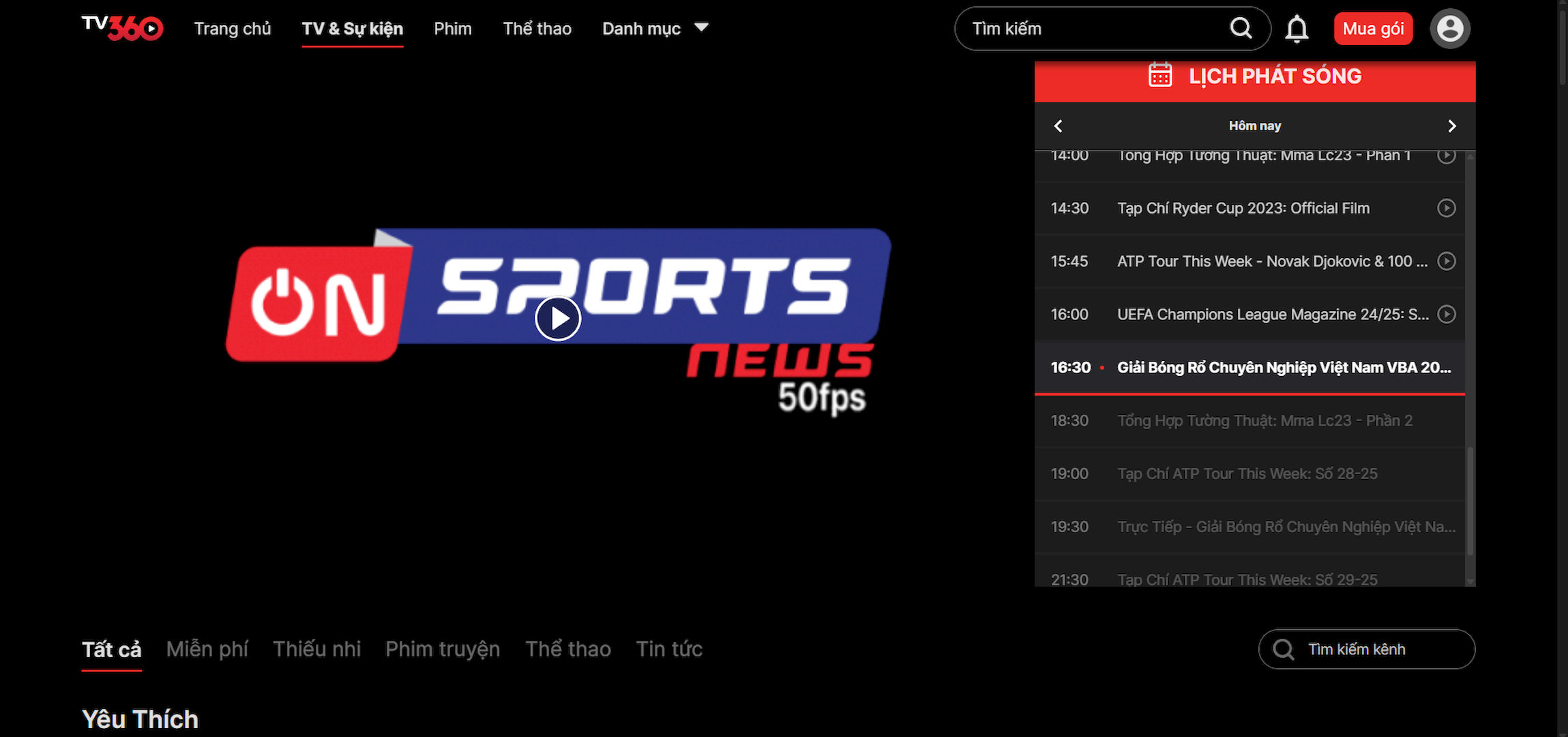The image size is (1568, 737).
Task: Select the Hôm nay date label
Action: (x=1254, y=126)
